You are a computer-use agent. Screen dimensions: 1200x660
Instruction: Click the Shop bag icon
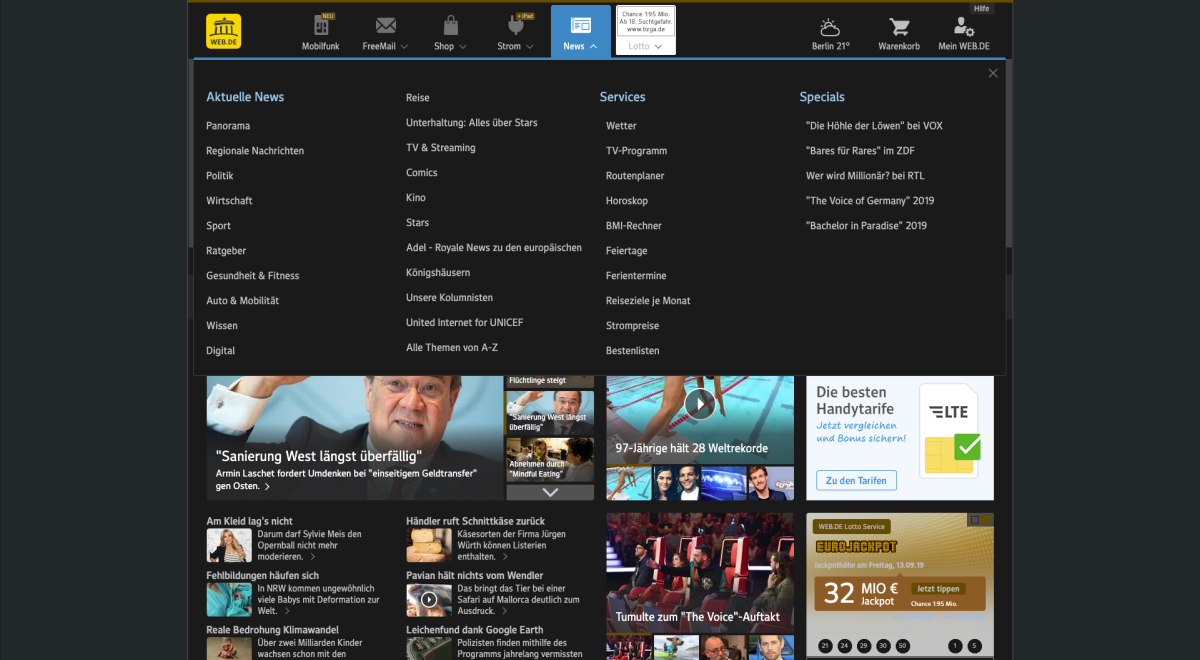tap(451, 25)
